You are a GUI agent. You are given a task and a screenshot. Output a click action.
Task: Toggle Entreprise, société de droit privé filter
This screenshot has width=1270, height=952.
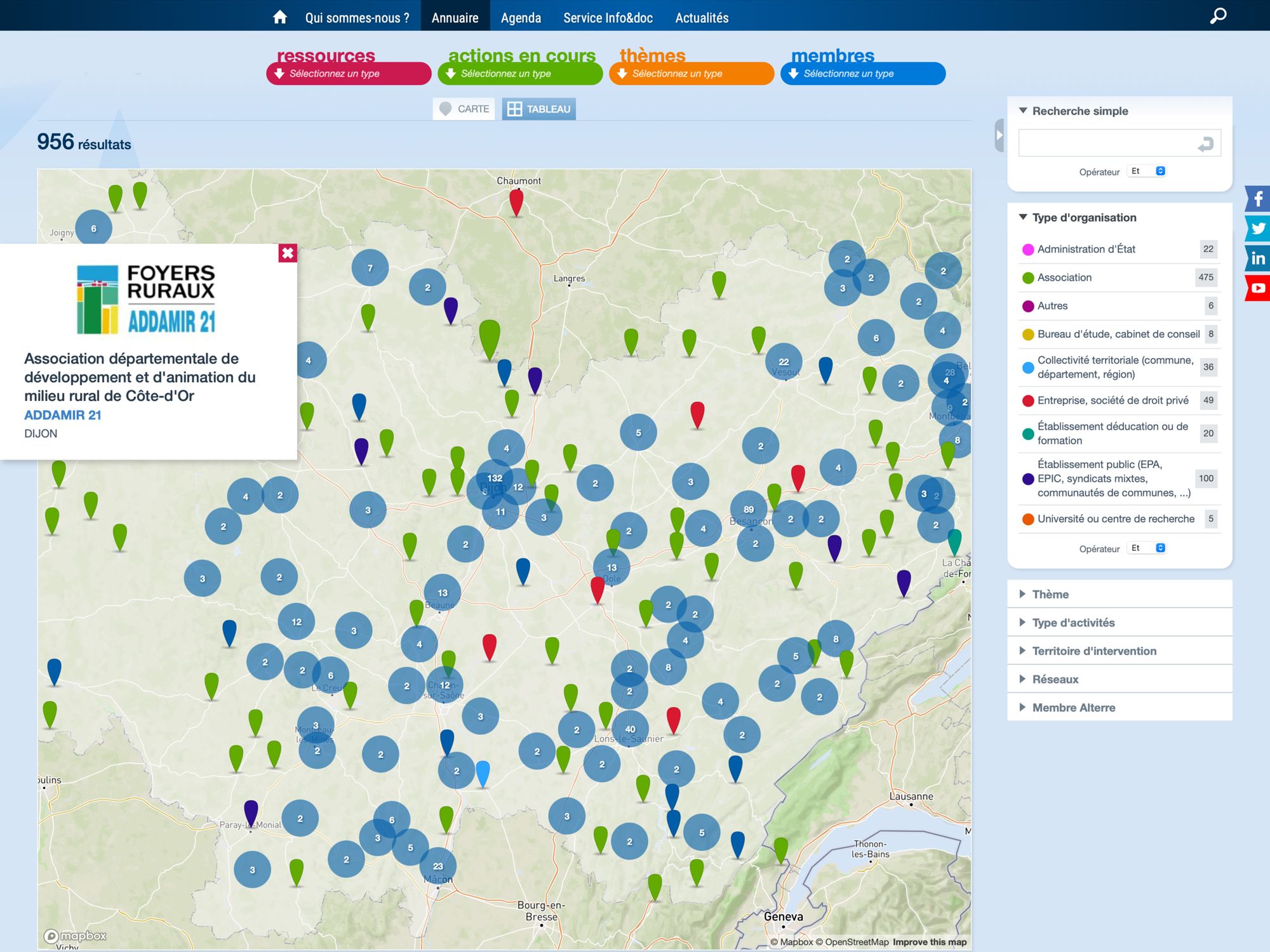pyautogui.click(x=1113, y=400)
